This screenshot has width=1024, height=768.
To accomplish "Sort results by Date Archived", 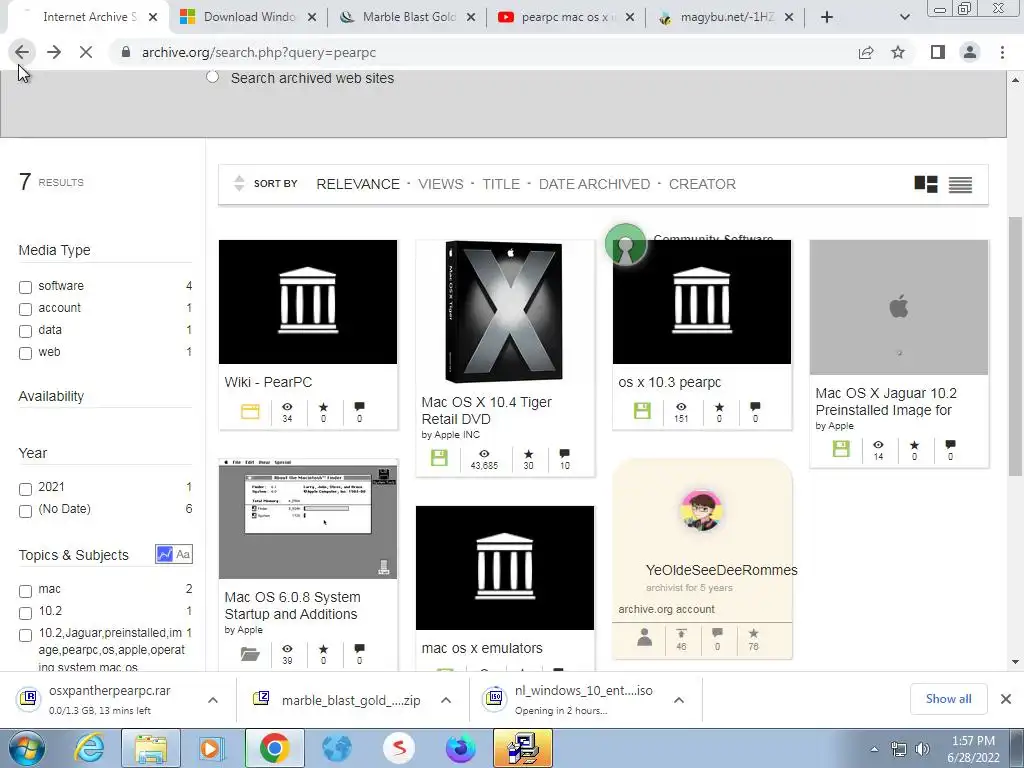I will [x=594, y=184].
